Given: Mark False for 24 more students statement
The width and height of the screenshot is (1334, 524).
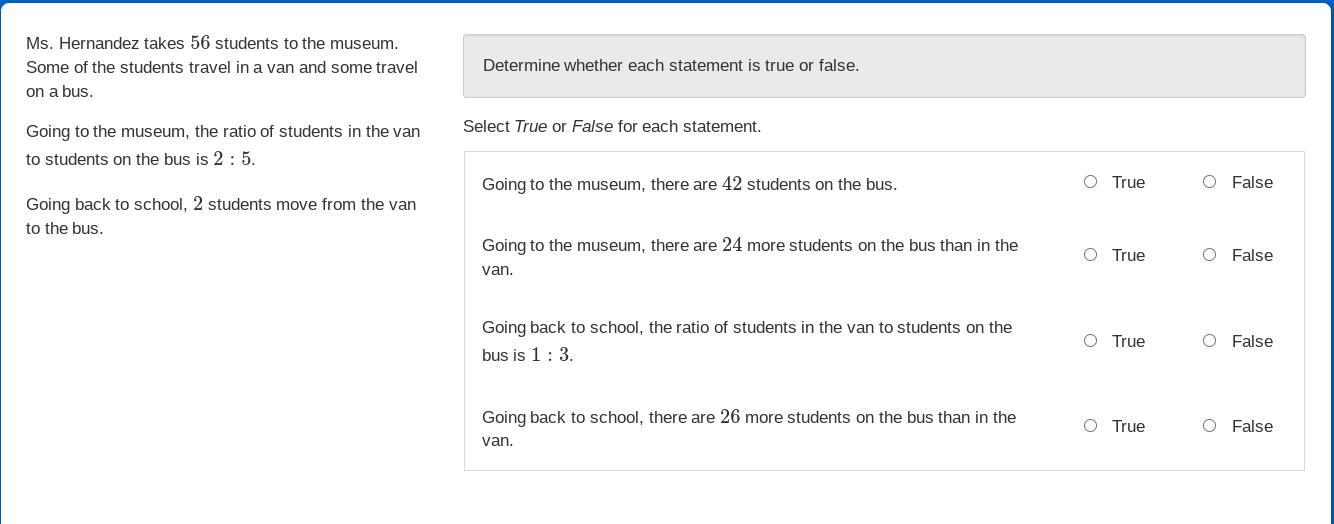Looking at the screenshot, I should [x=1209, y=255].
